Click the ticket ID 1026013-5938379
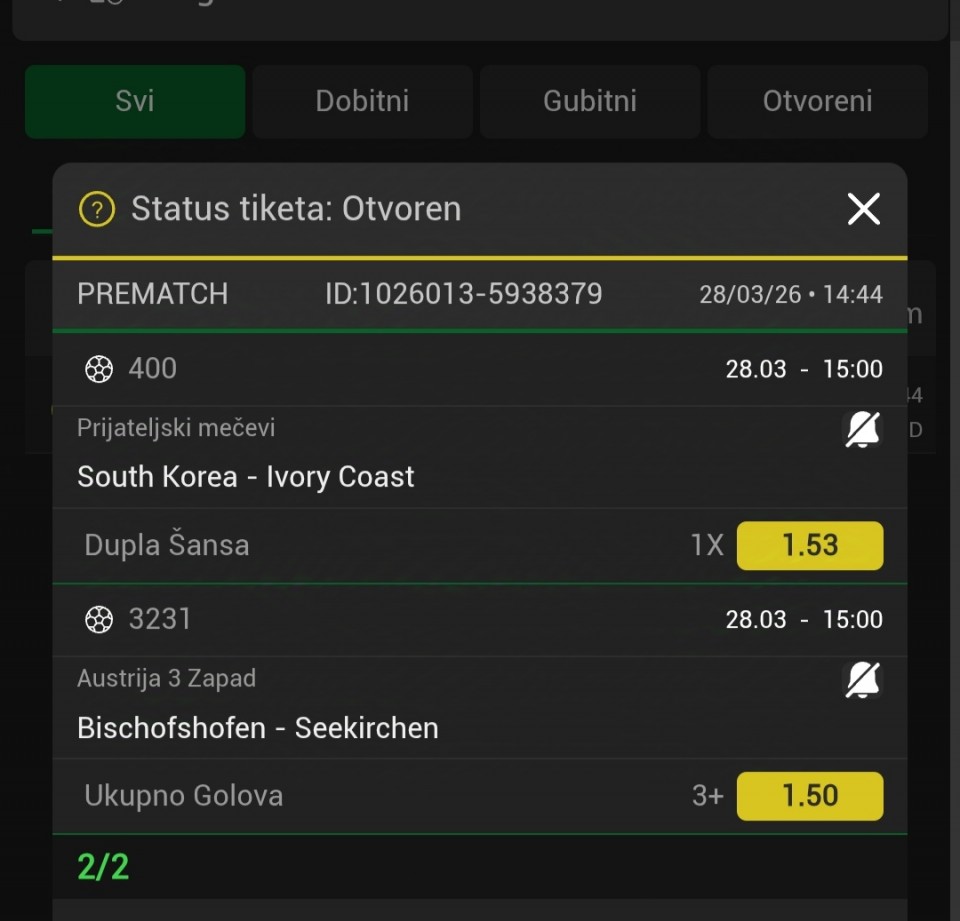Viewport: 960px width, 921px height. click(x=463, y=294)
